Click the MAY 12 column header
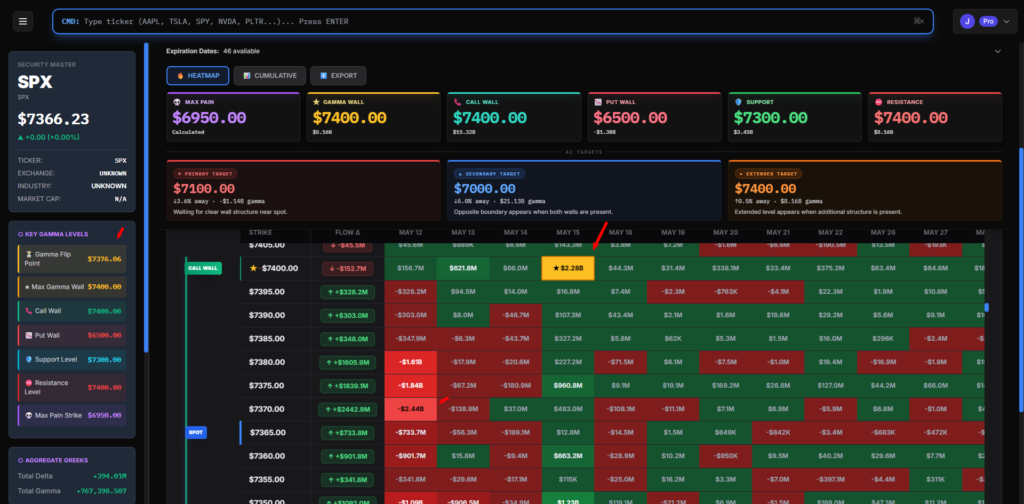This screenshot has width=1024, height=504. click(x=411, y=232)
